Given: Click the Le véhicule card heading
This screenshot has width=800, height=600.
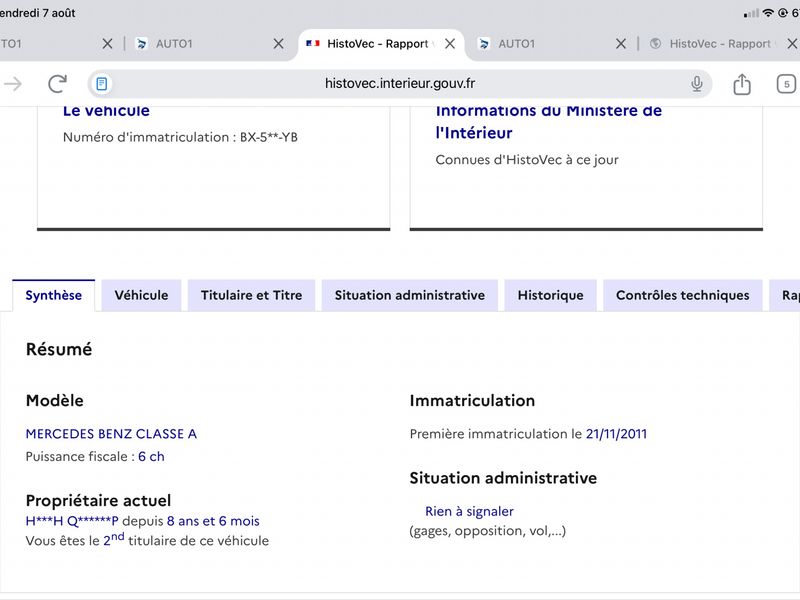Looking at the screenshot, I should [106, 111].
